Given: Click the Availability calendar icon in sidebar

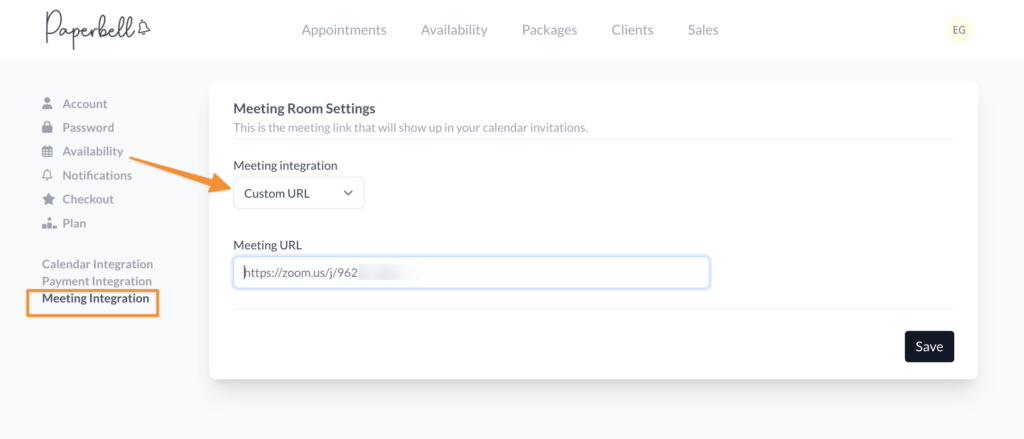Looking at the screenshot, I should [x=47, y=152].
